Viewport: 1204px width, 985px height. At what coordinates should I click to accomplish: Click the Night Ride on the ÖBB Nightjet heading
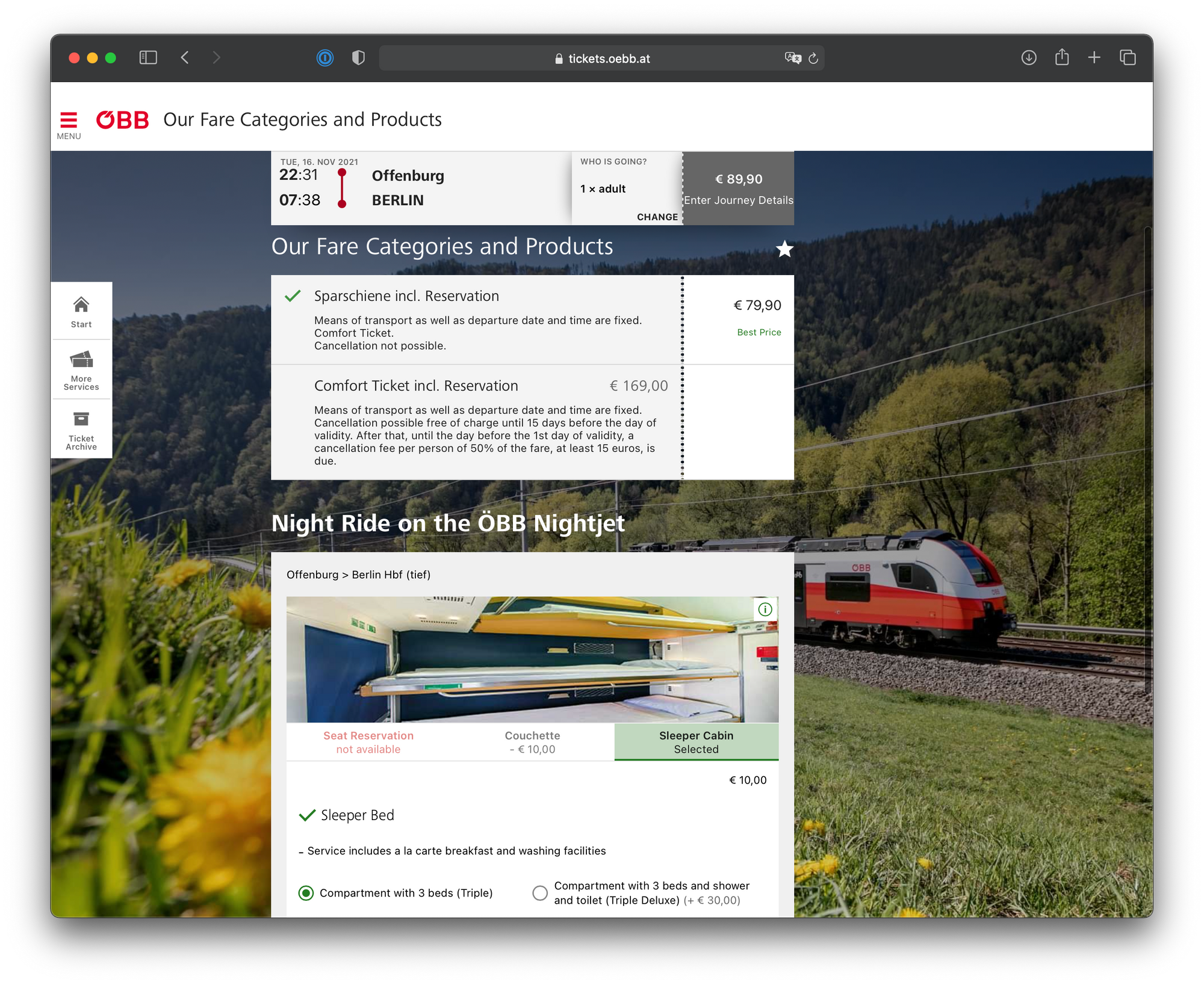pos(448,523)
